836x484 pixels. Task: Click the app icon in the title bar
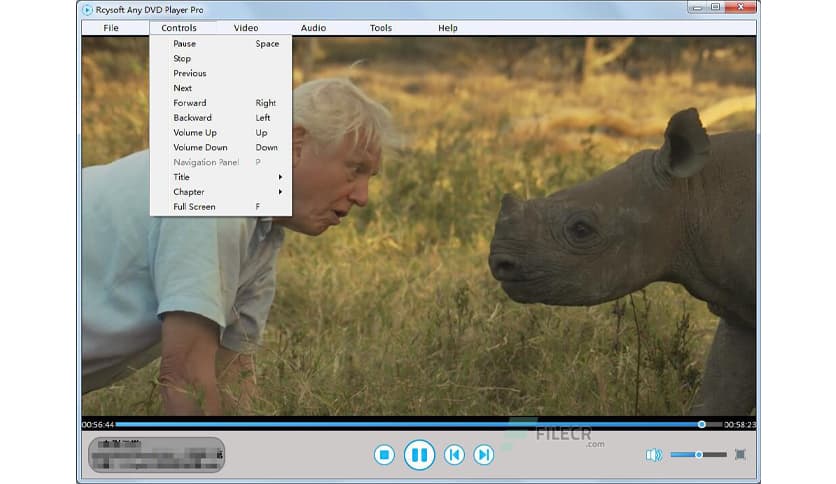tap(87, 10)
